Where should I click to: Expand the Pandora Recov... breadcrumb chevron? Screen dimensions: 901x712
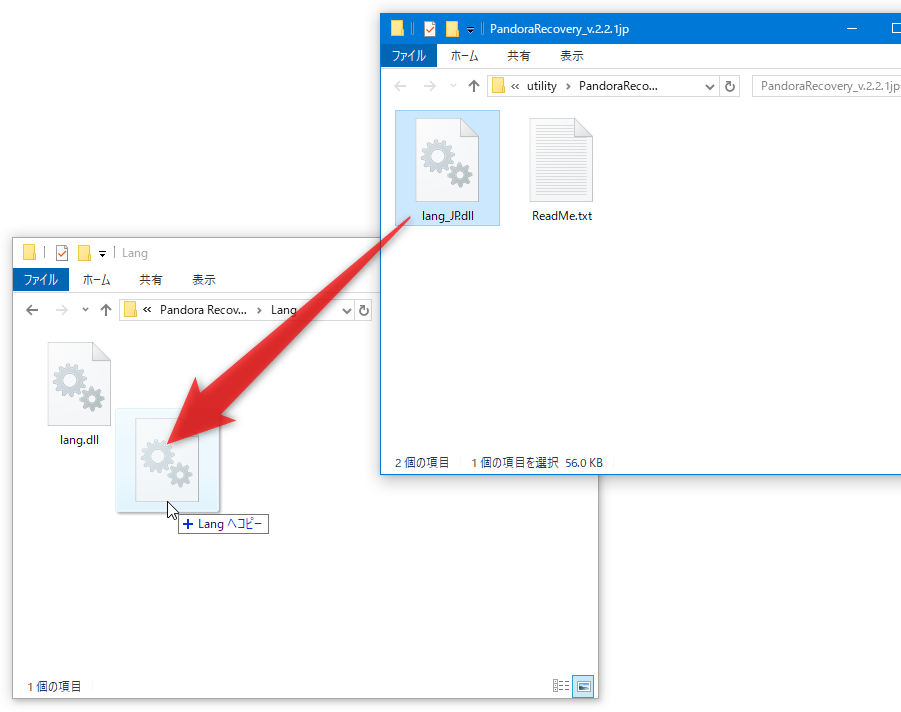pos(259,310)
